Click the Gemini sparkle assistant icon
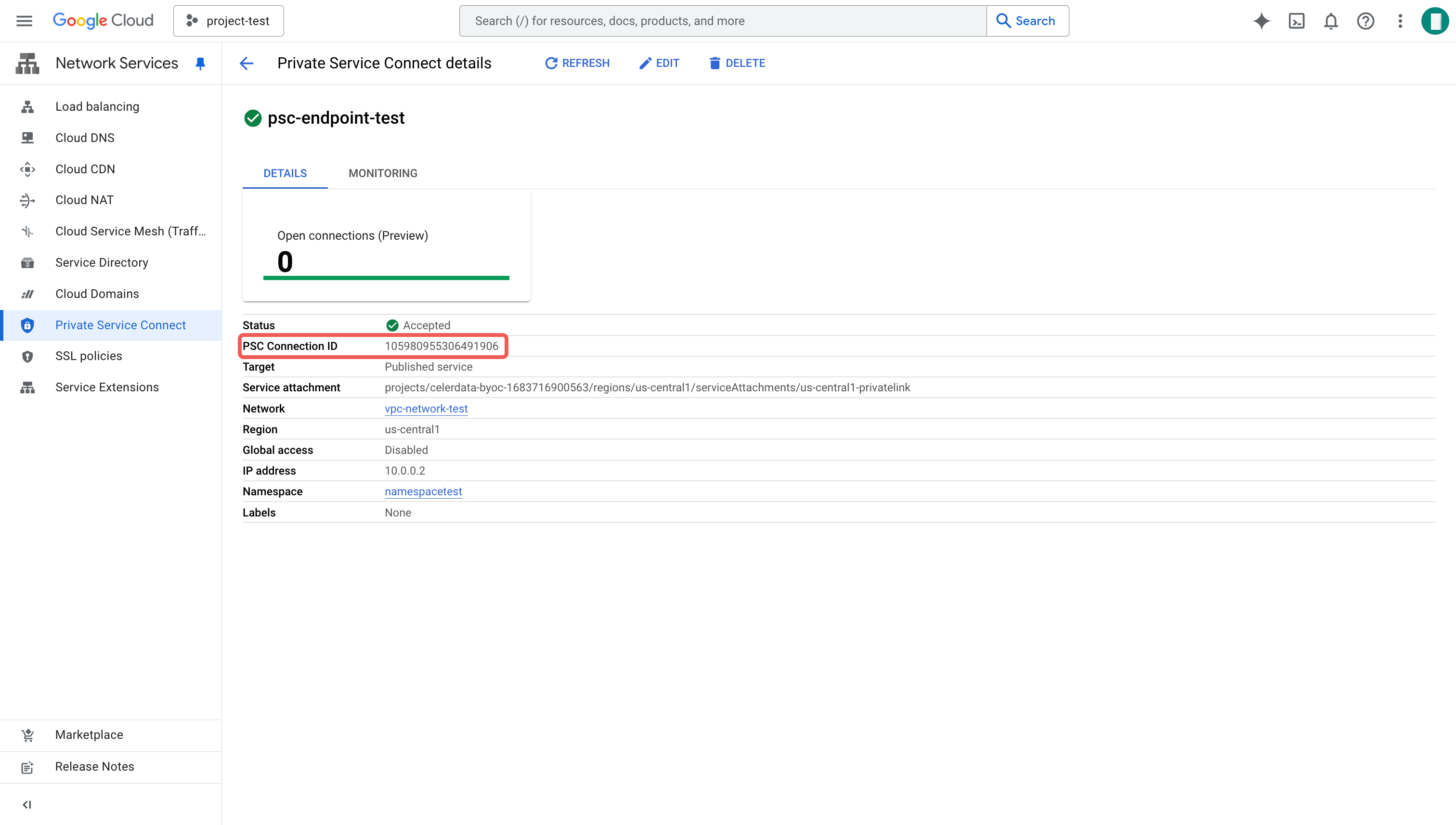Screen dimensions: 1456x825 1261,21
